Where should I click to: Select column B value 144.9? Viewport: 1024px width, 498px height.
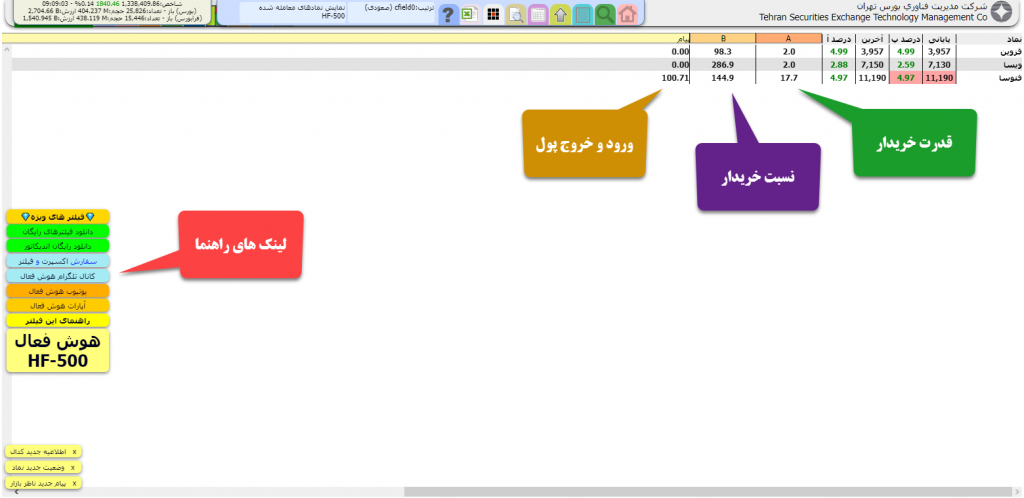coord(723,78)
